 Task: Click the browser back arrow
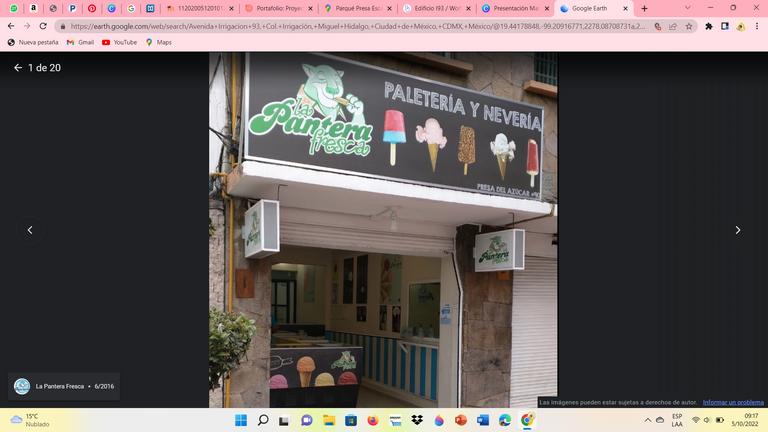tap(11, 26)
